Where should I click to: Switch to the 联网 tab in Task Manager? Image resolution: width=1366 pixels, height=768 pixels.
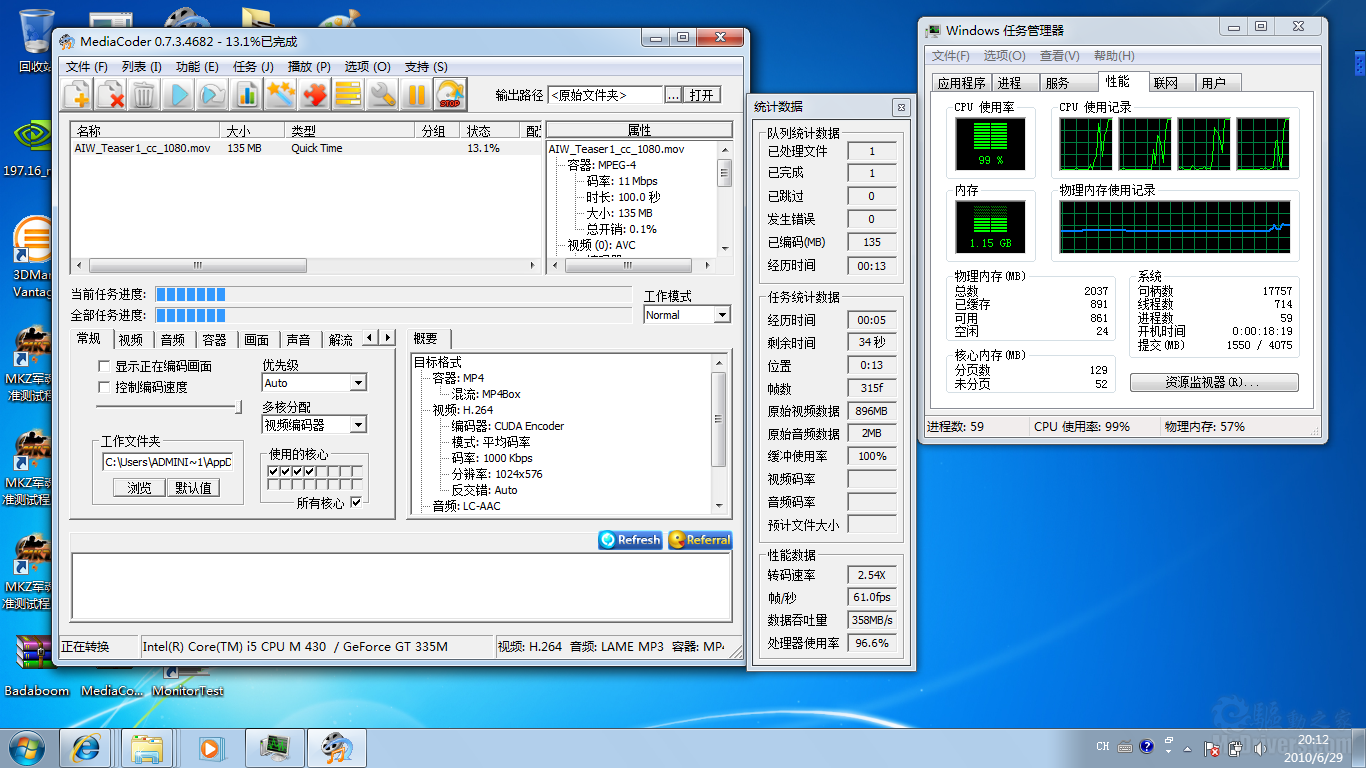(1165, 83)
